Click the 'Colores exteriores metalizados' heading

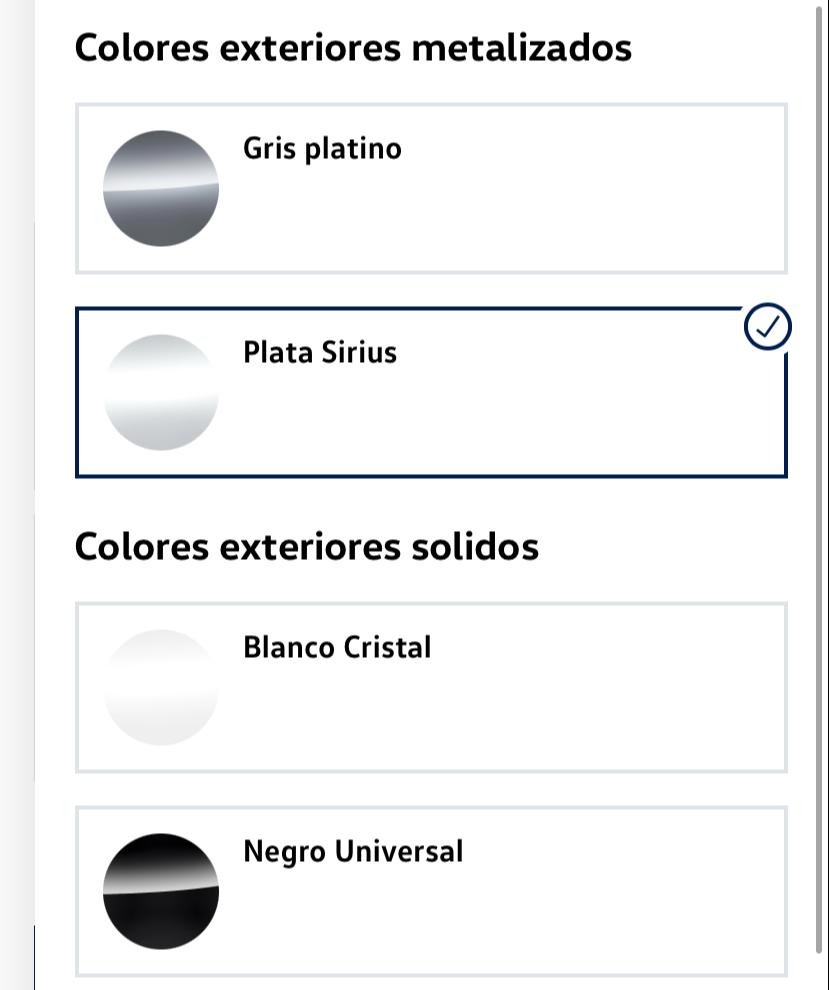click(x=353, y=48)
